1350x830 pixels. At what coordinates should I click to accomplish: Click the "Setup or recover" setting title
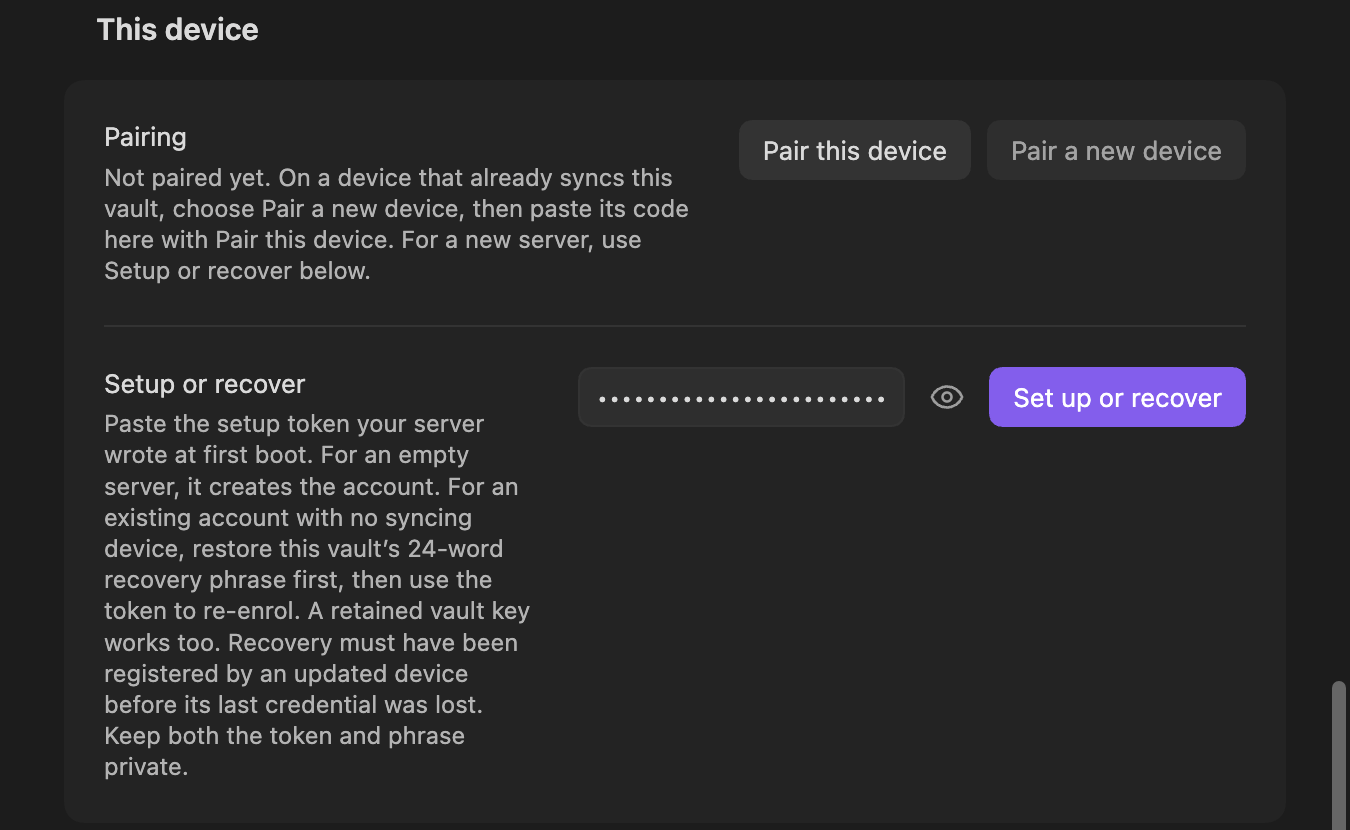205,384
